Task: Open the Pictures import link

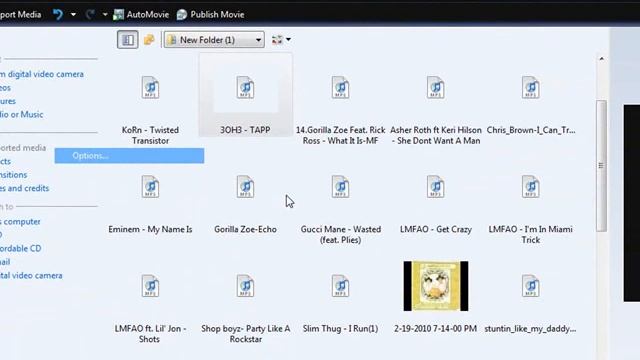Action: 8,101
